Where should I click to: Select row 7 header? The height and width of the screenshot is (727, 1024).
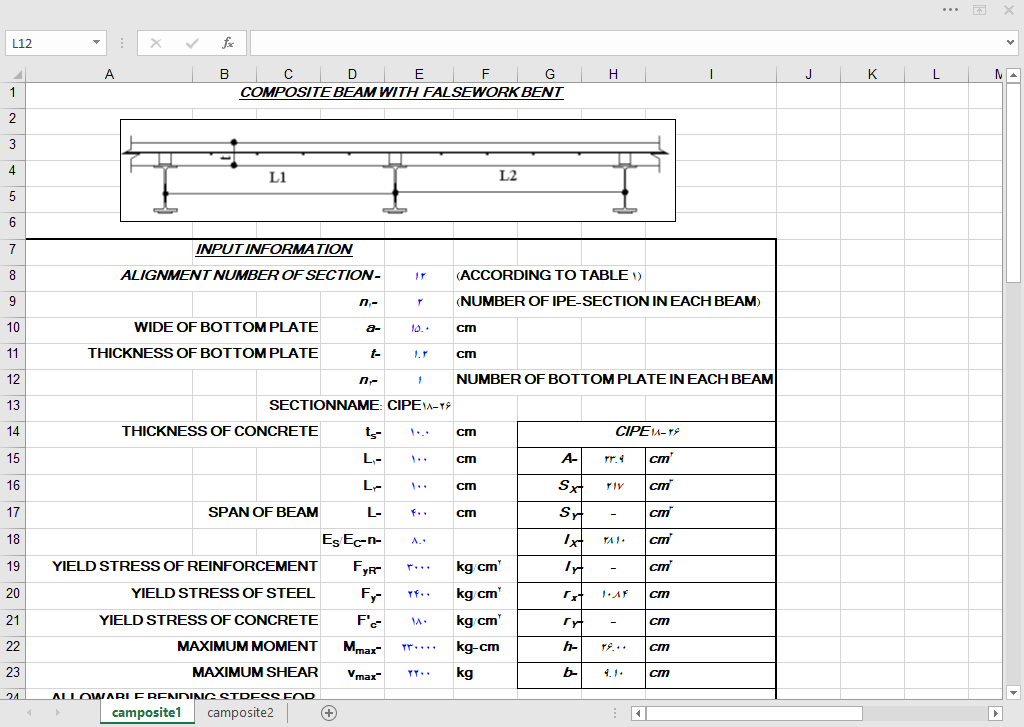click(x=13, y=250)
